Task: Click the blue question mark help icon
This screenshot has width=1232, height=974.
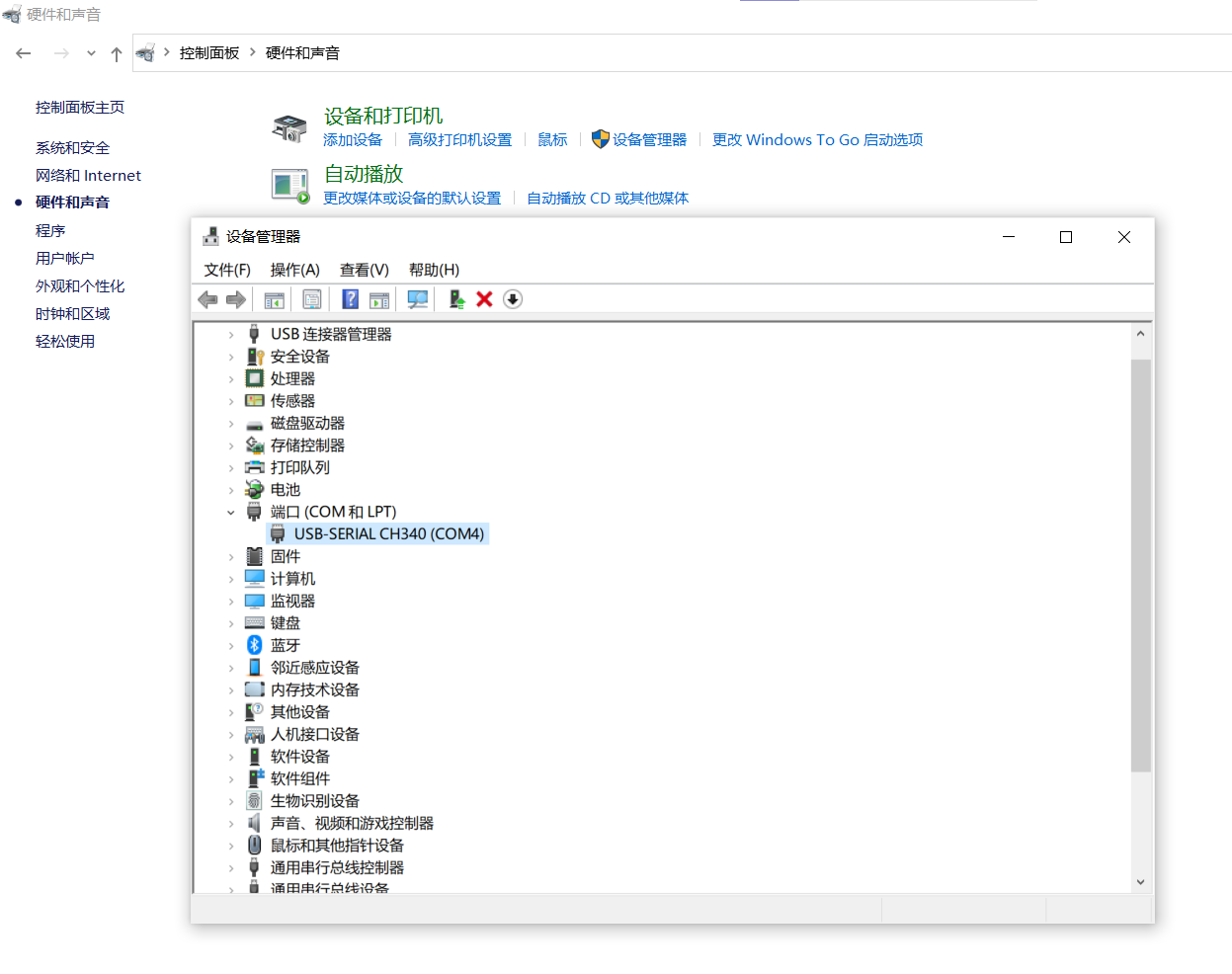Action: [350, 299]
